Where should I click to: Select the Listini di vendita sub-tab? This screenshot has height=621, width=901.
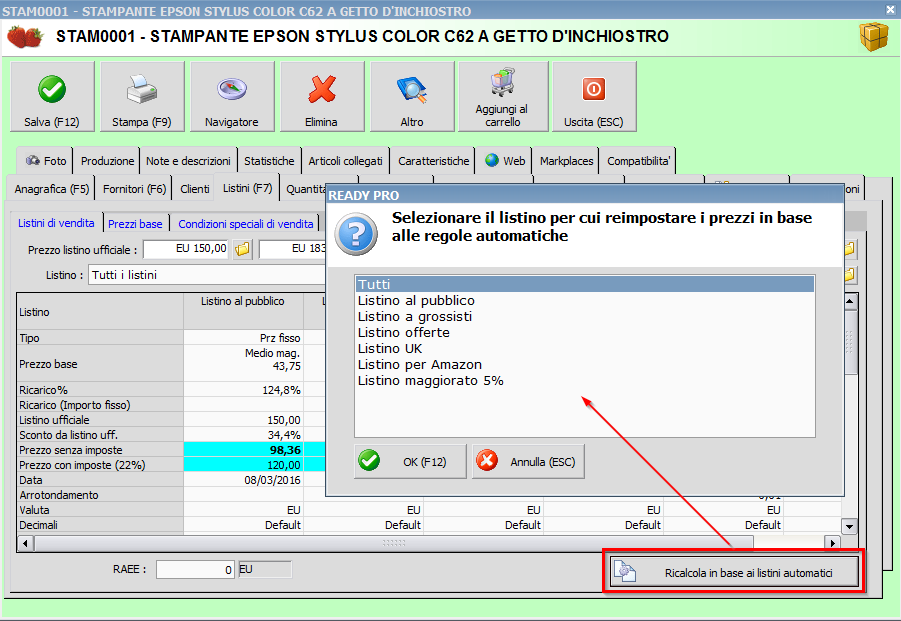point(56,223)
